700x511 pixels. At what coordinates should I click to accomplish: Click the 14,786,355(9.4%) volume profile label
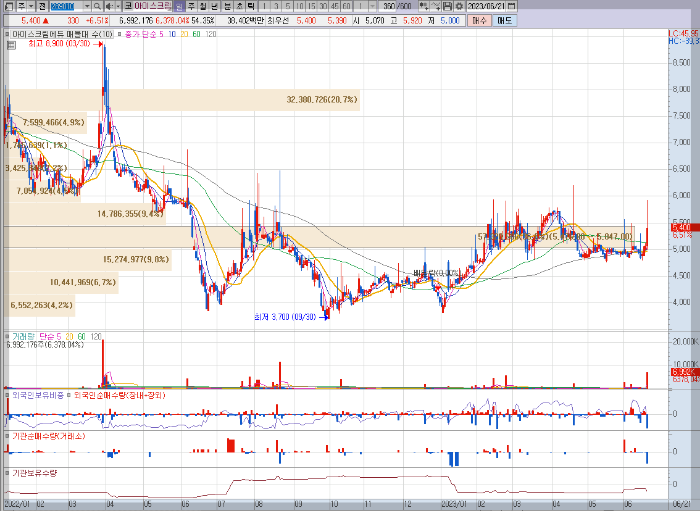(x=130, y=214)
